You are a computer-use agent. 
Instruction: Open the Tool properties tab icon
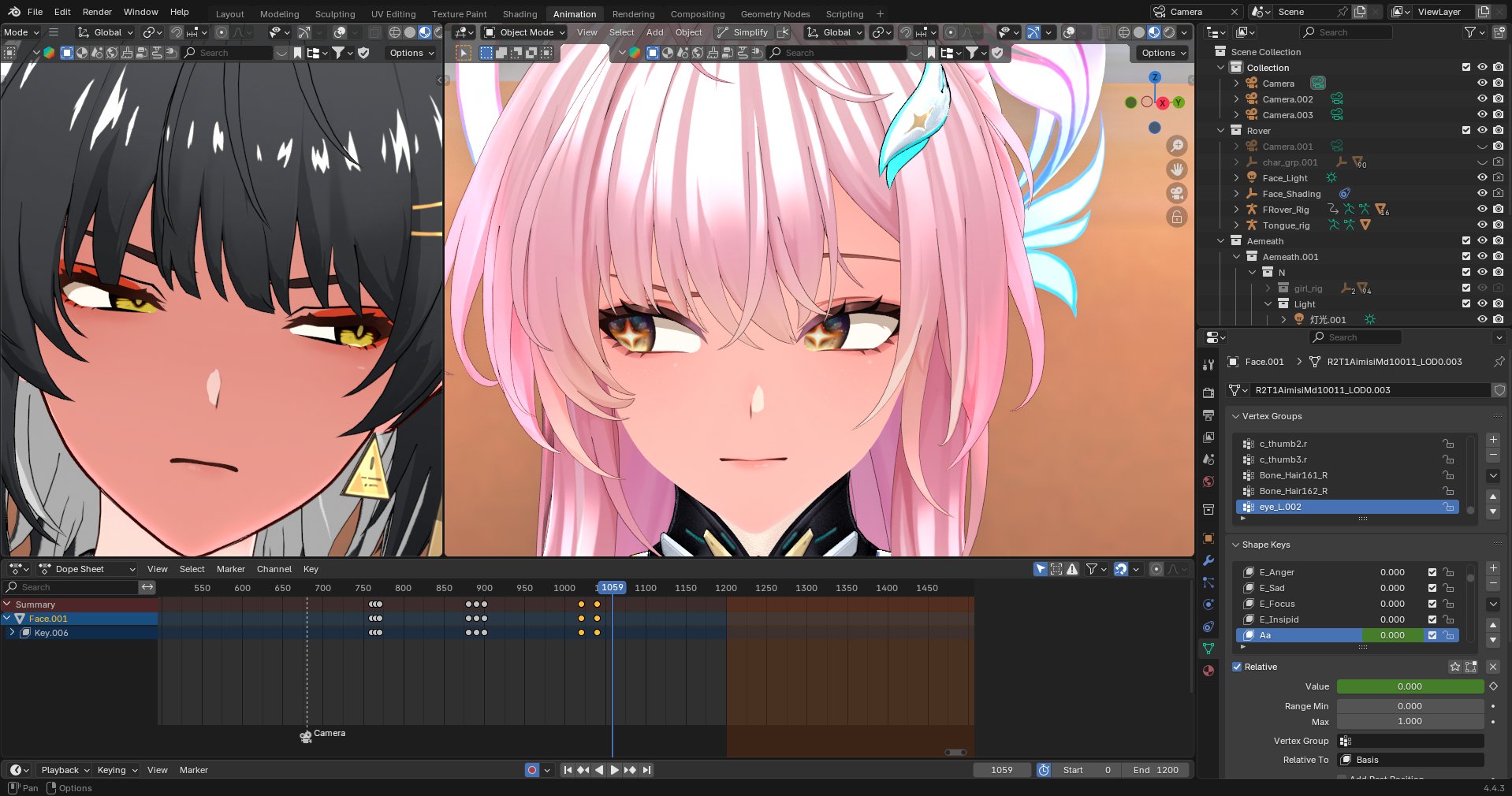pyautogui.click(x=1208, y=365)
